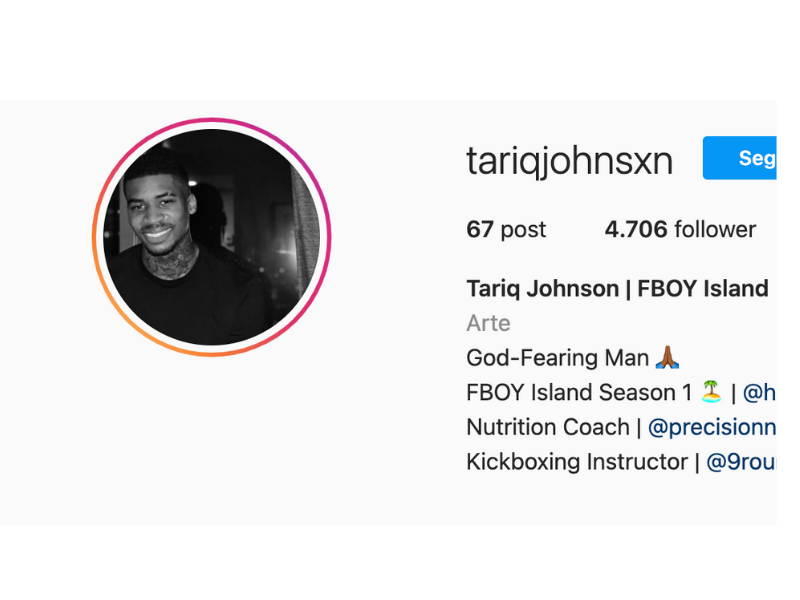Click the FBOY Island text in bold name

(703, 289)
